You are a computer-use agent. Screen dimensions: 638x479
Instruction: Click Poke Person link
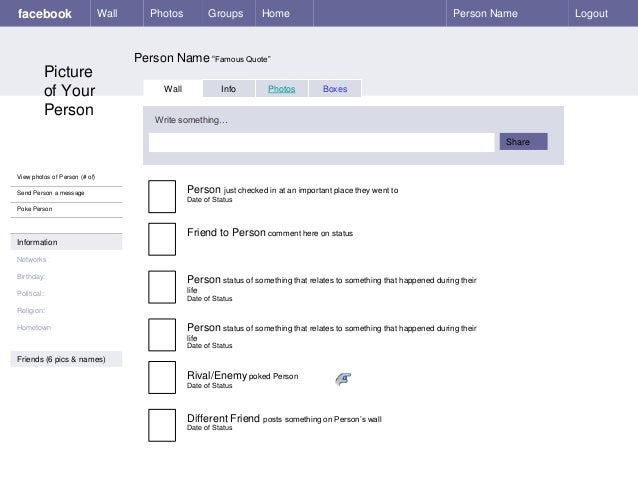pyautogui.click(x=35, y=209)
